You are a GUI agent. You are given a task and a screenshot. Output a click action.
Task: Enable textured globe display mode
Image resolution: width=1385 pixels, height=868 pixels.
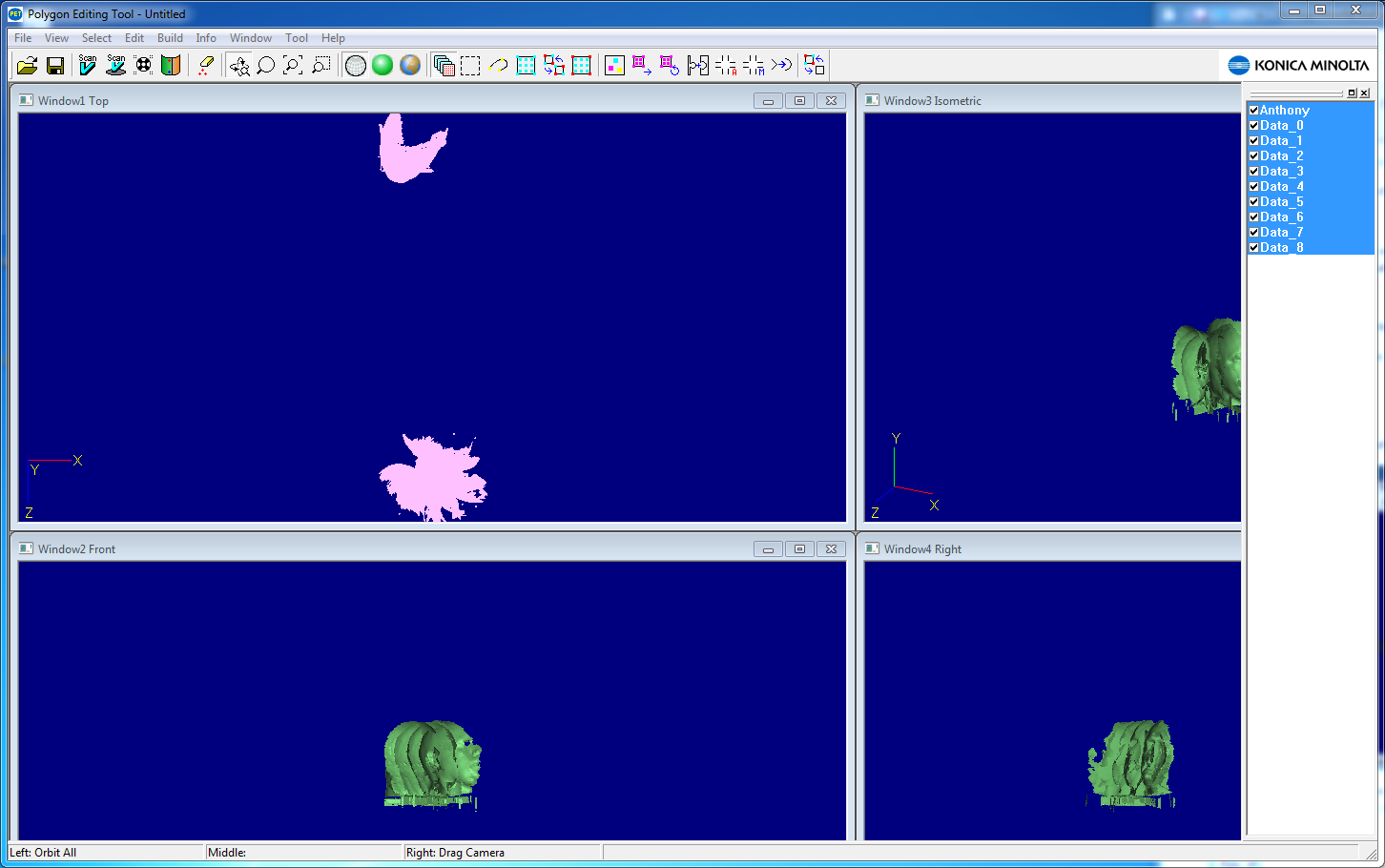coord(410,65)
